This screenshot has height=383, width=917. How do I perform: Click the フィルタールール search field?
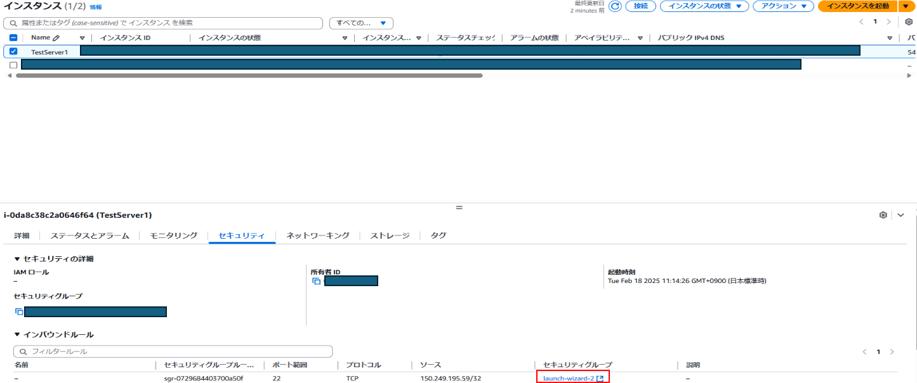173,352
